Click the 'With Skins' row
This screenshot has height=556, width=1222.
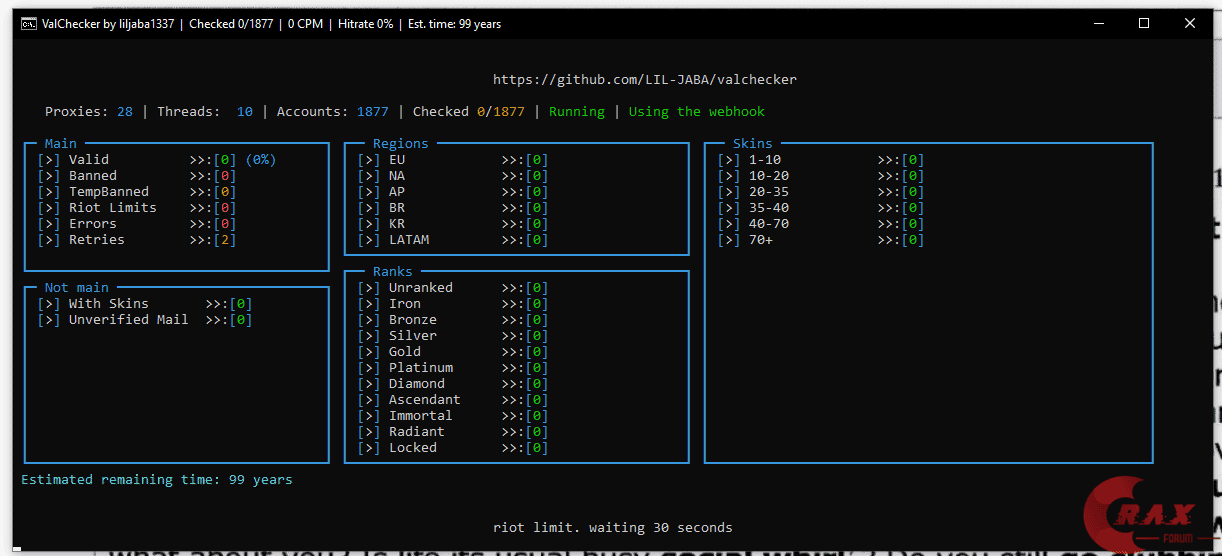point(145,303)
